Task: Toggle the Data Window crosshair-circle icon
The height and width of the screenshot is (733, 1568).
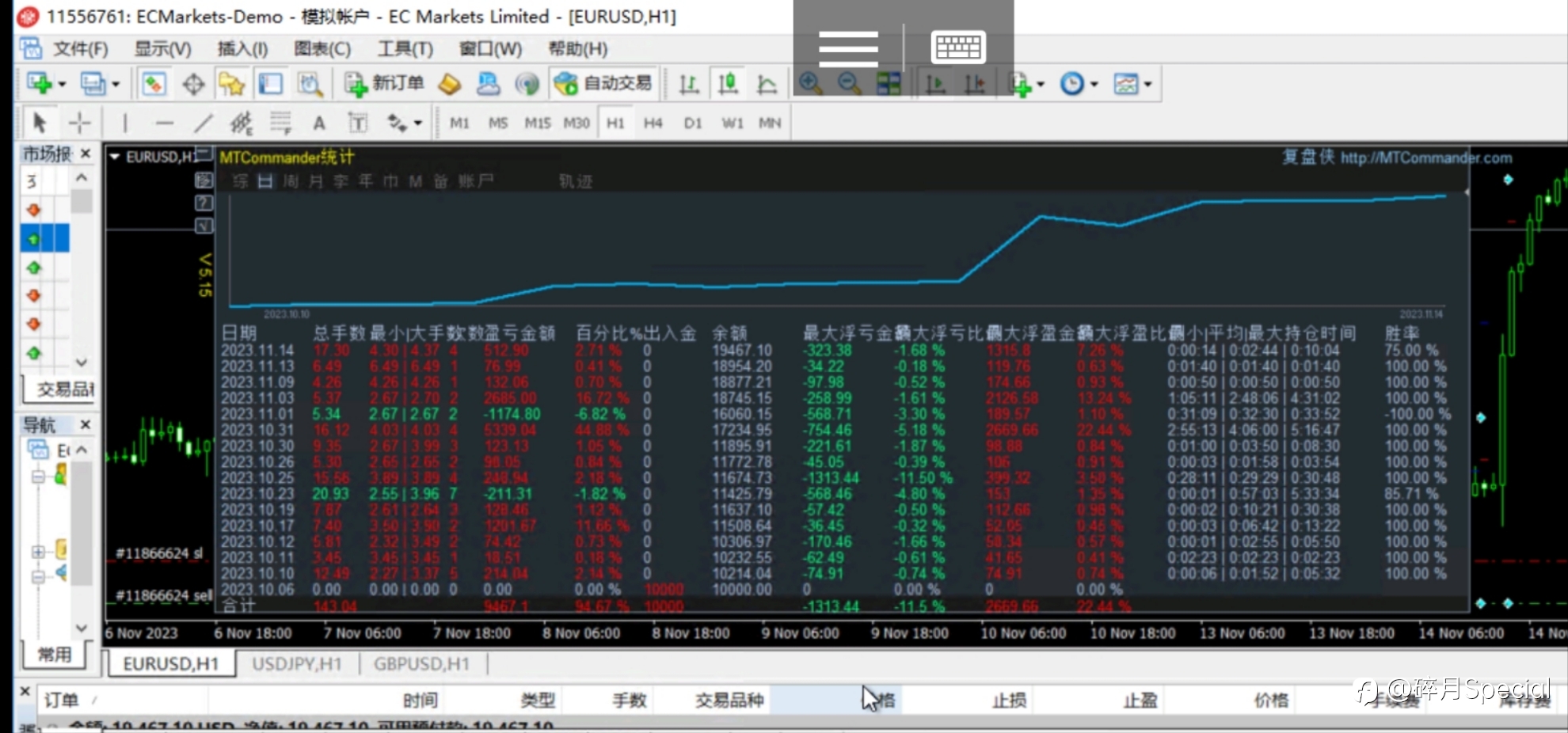Action: [193, 84]
